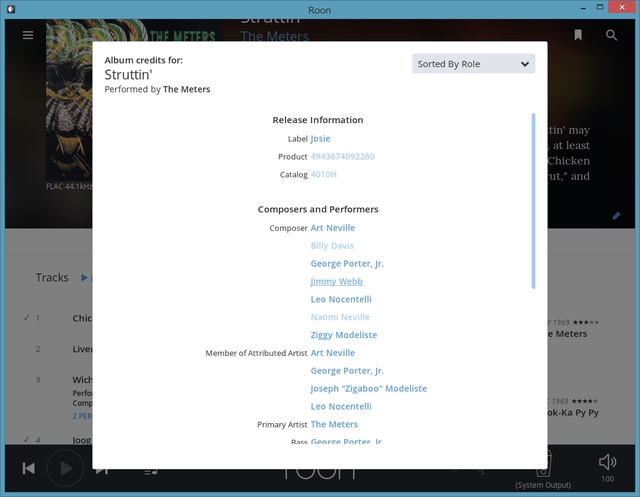Click The Meters artist link in header
The width and height of the screenshot is (640, 497).
point(274,36)
